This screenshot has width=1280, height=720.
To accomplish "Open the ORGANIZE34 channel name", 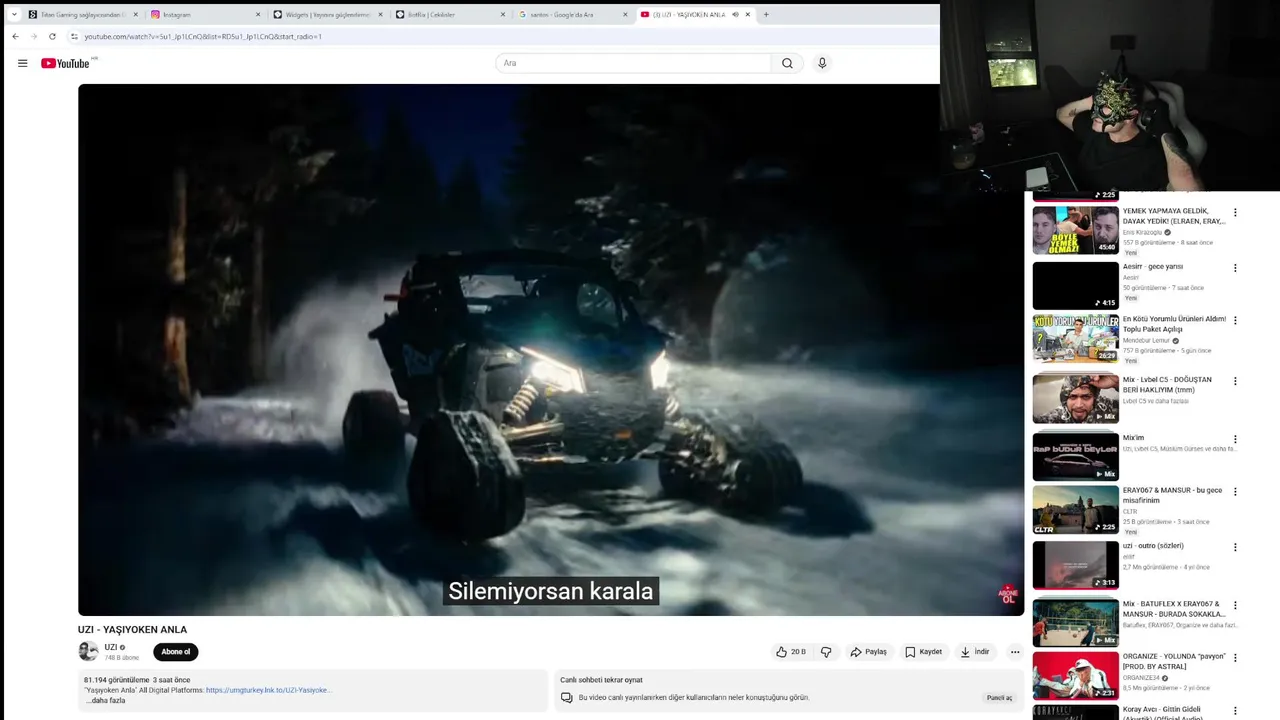I will [1141, 678].
